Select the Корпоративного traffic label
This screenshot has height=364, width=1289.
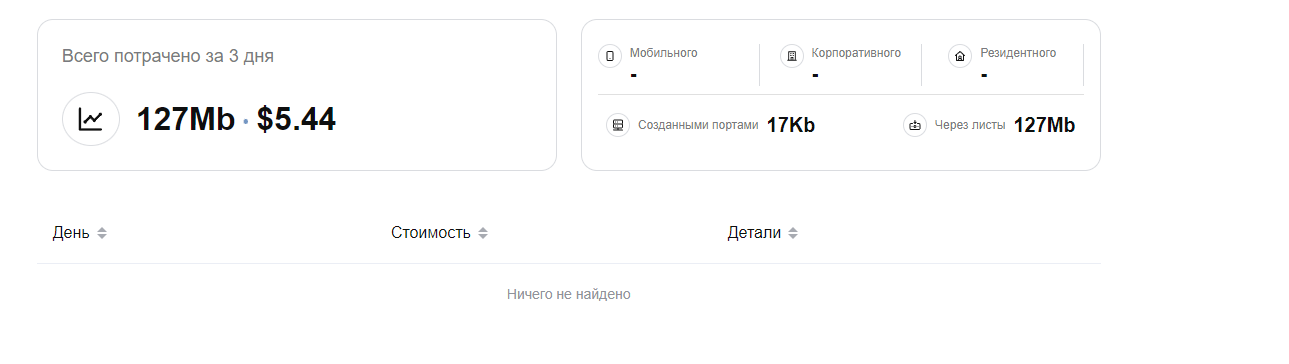(856, 53)
